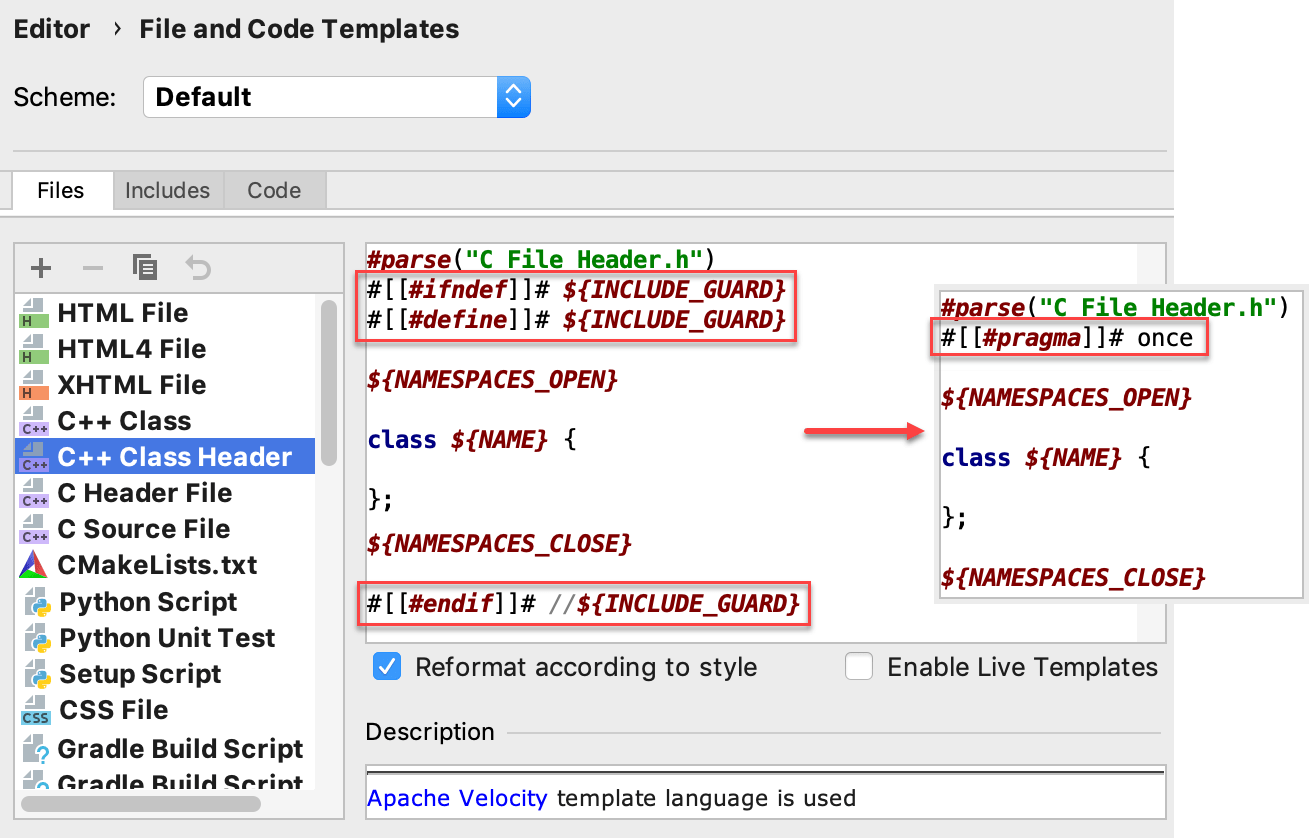The image size is (1314, 840).
Task: Click the revert template arrow icon
Action: pos(198,268)
